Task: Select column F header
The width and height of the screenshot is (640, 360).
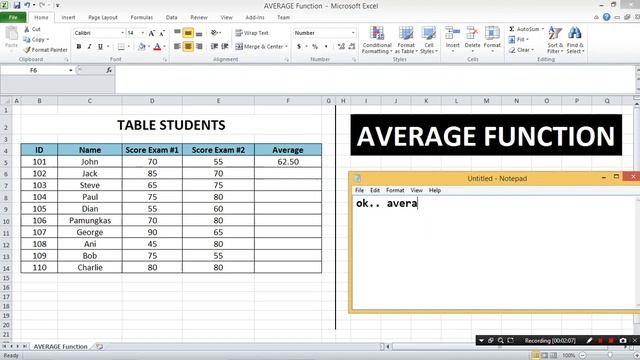Action: pyautogui.click(x=288, y=100)
